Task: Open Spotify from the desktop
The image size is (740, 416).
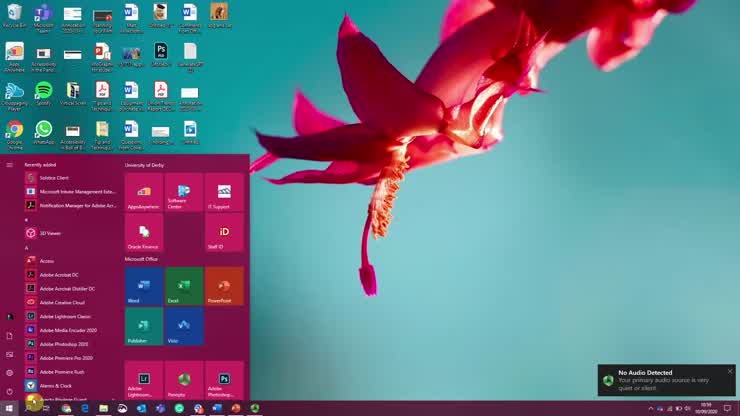Action: (x=43, y=93)
